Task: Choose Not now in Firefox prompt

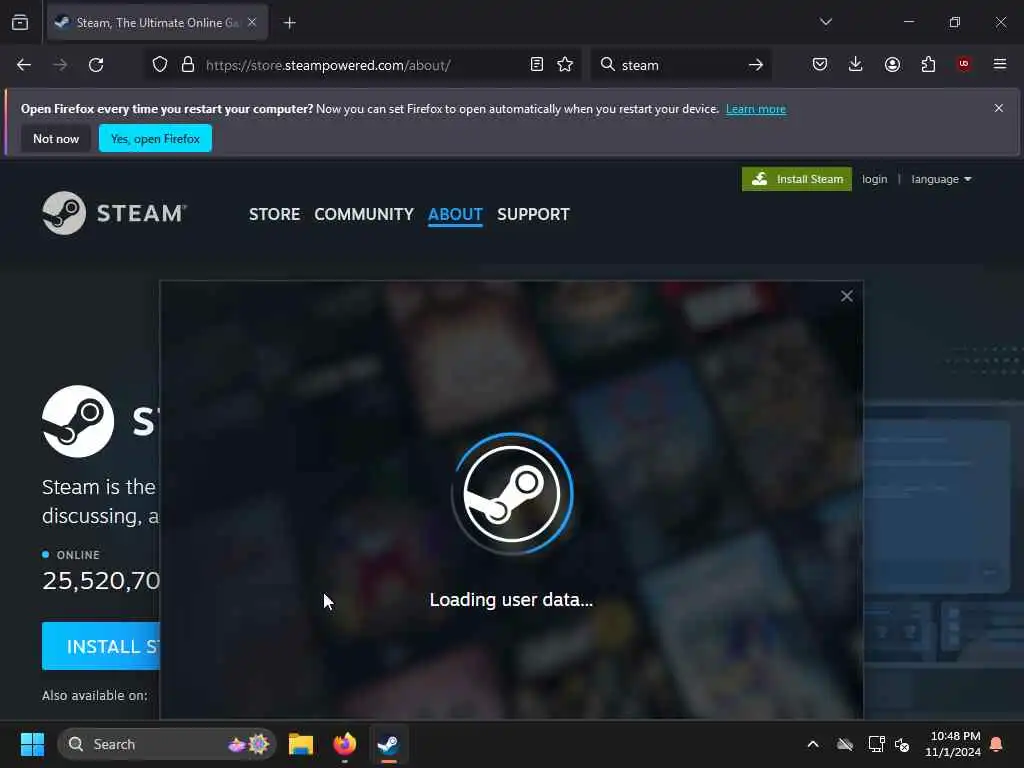Action: click(56, 138)
